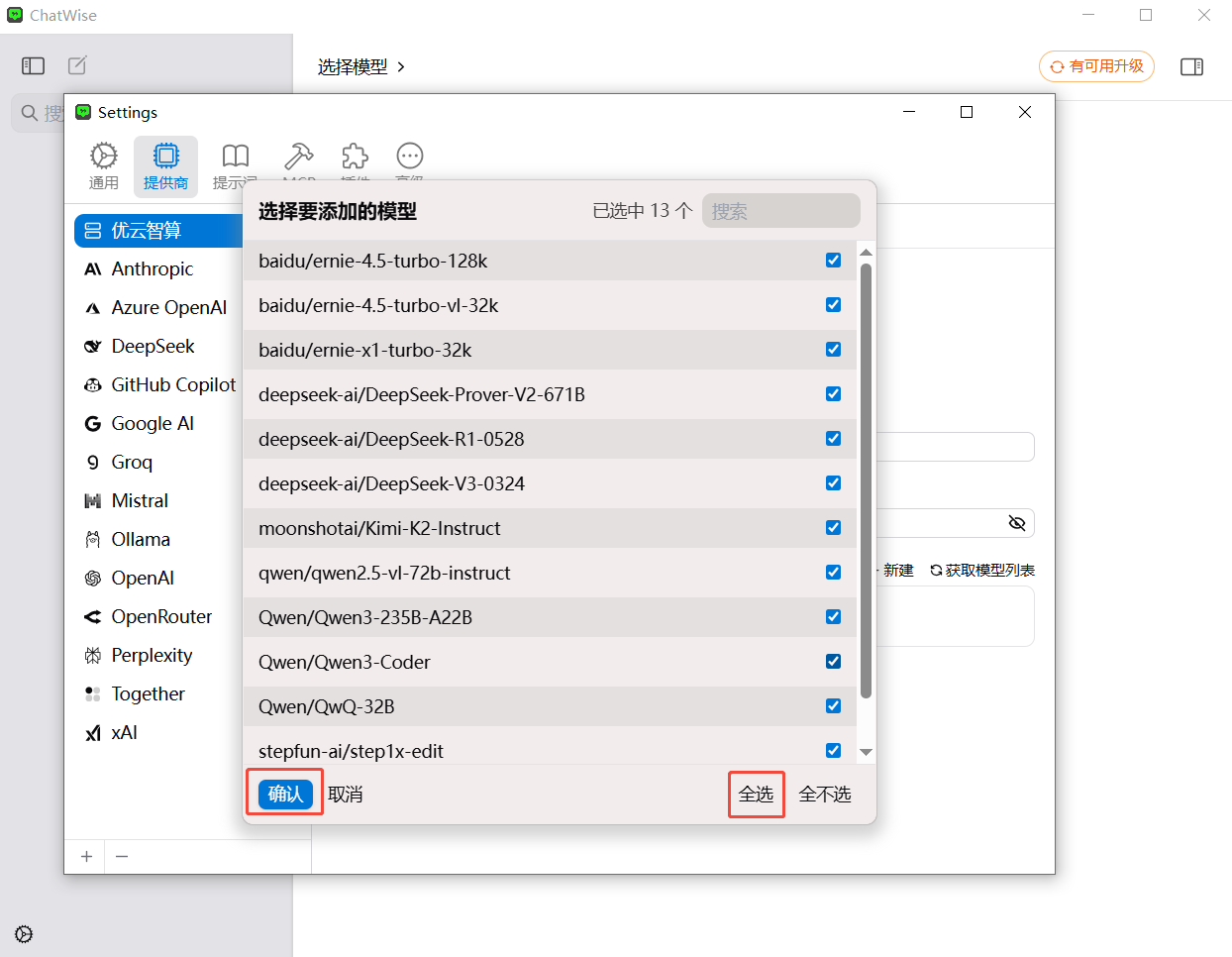This screenshot has width=1232, height=957.
Task: Uncheck Qwen/QwQ-32B model
Action: tap(834, 706)
